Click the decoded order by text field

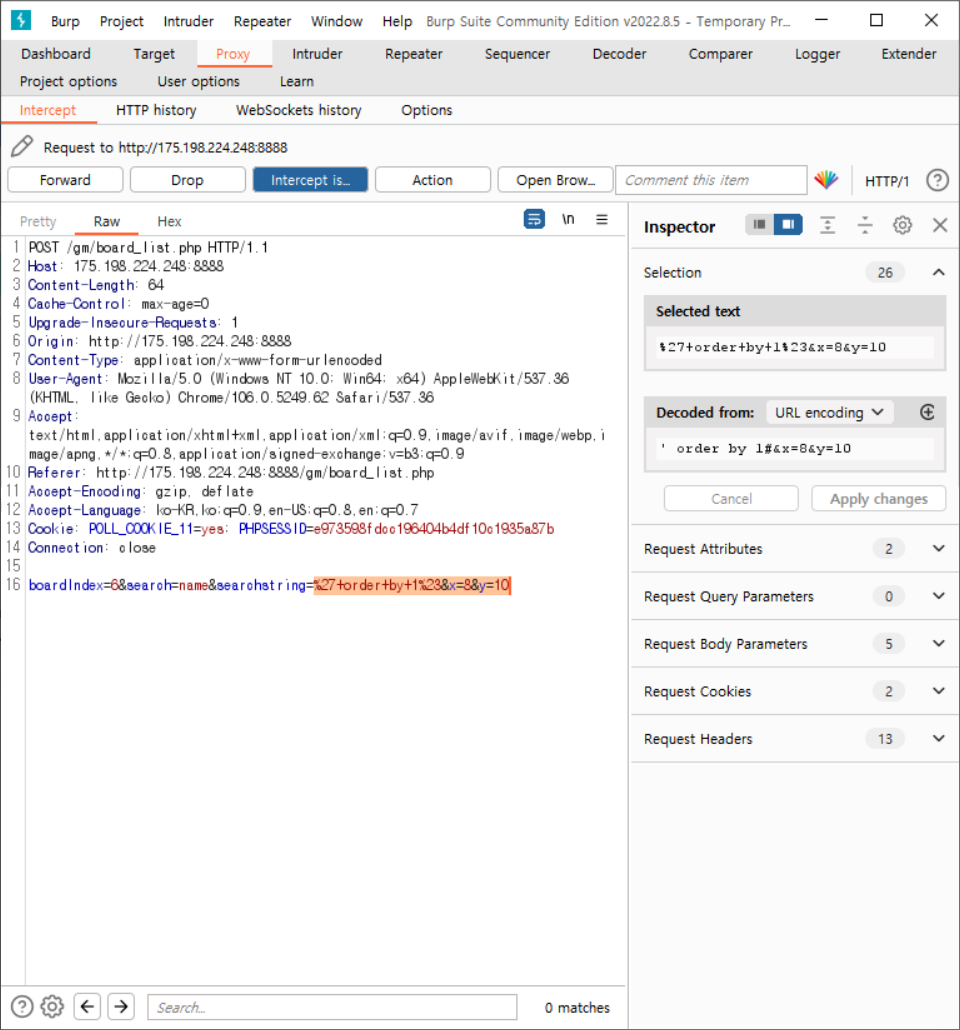[x=794, y=449]
